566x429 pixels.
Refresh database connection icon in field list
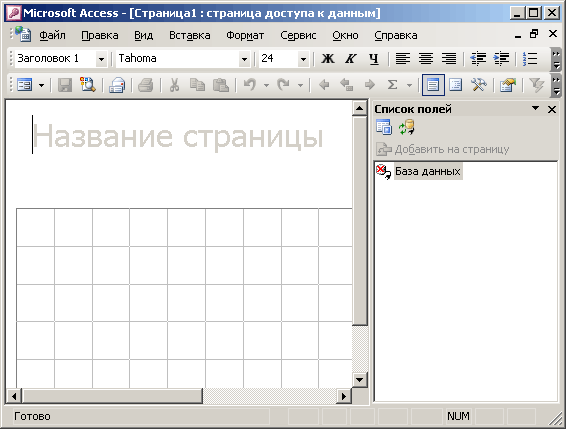tap(407, 128)
